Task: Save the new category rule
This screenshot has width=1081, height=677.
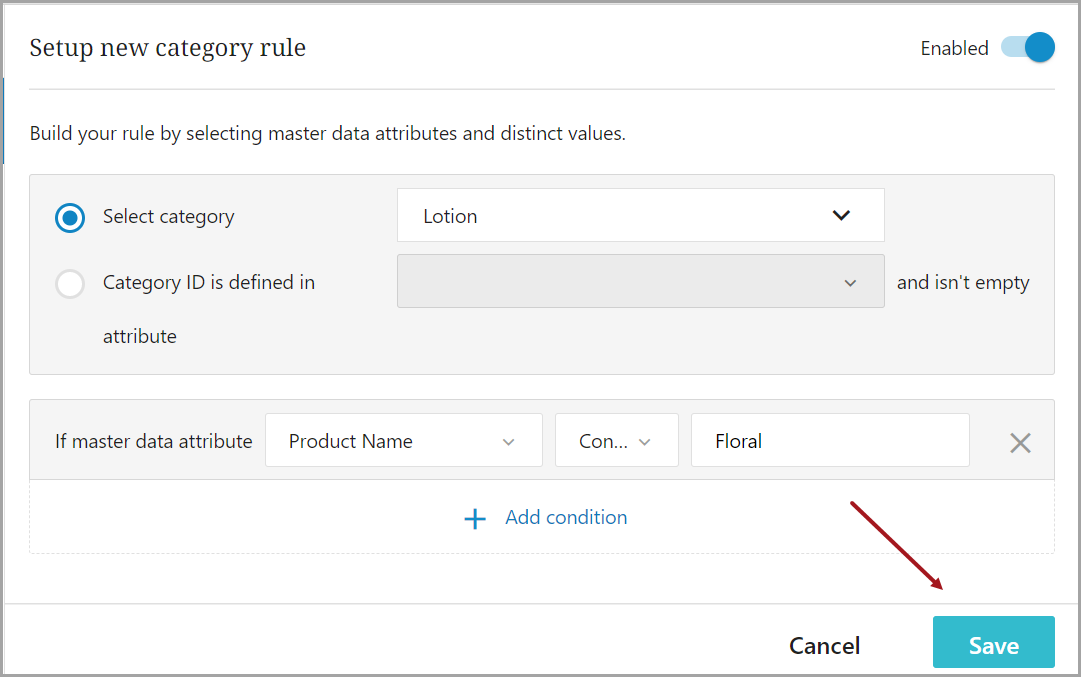Action: click(x=993, y=645)
